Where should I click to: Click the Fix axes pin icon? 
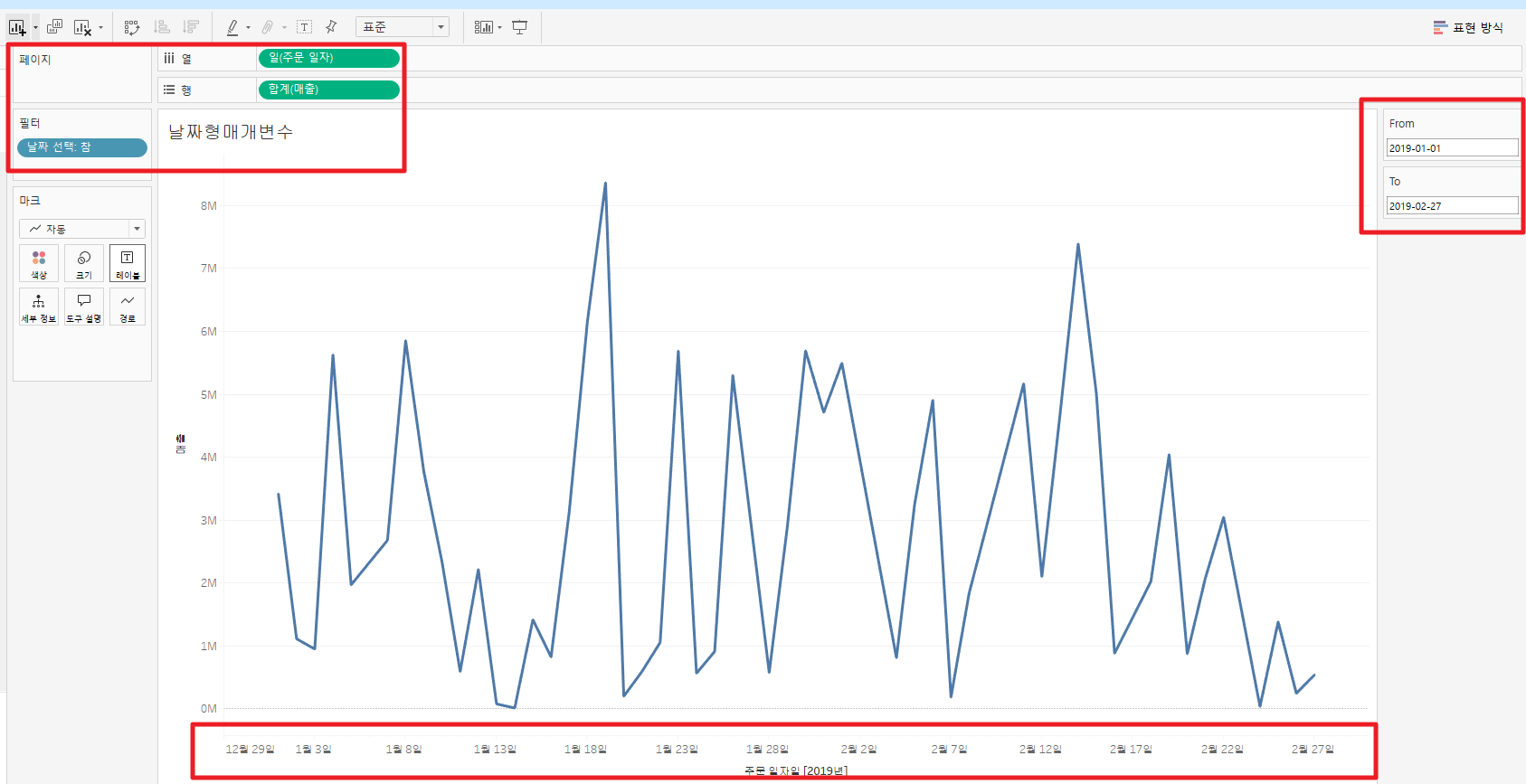[x=331, y=27]
